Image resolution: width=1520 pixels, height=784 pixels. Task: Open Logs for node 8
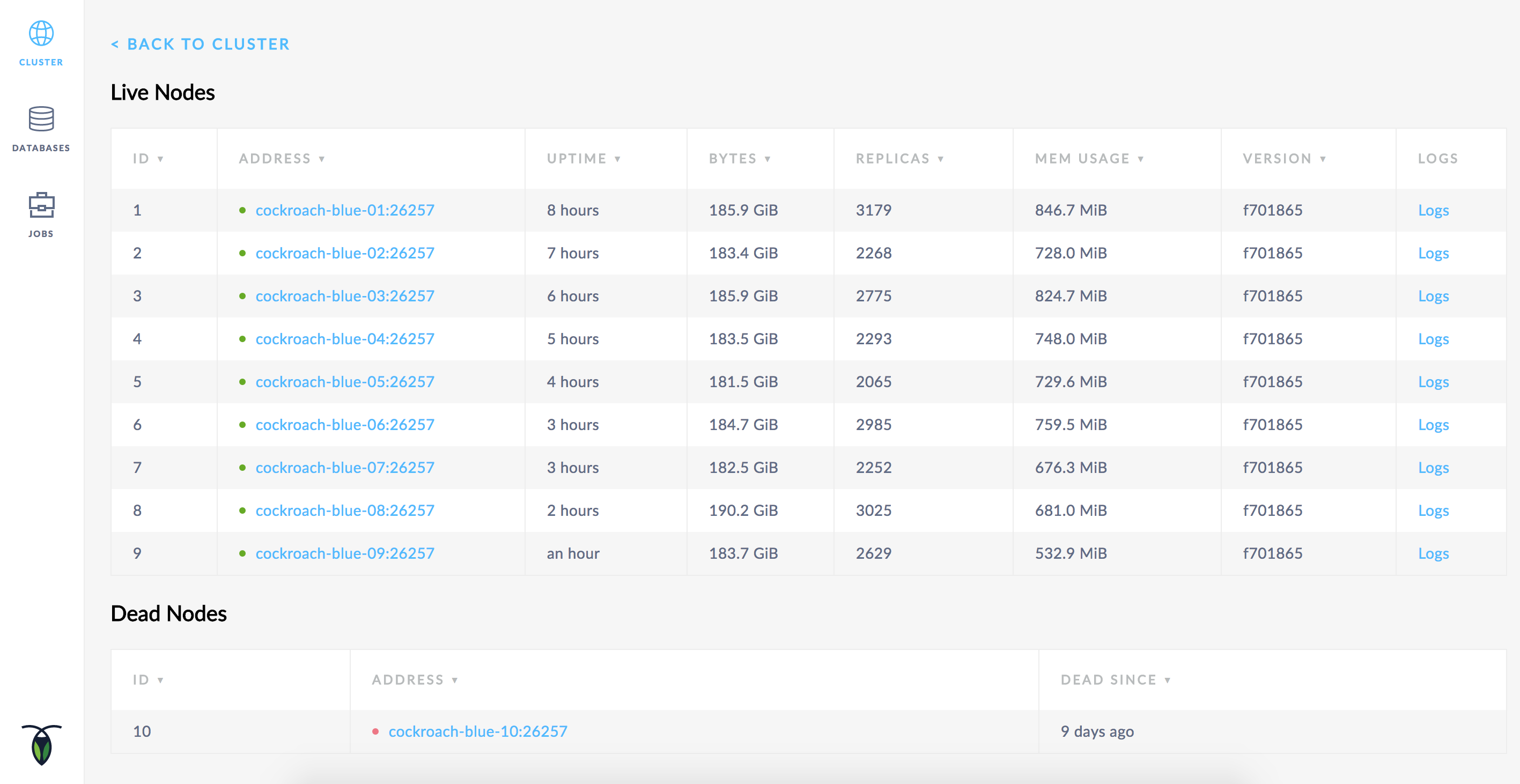point(1433,509)
